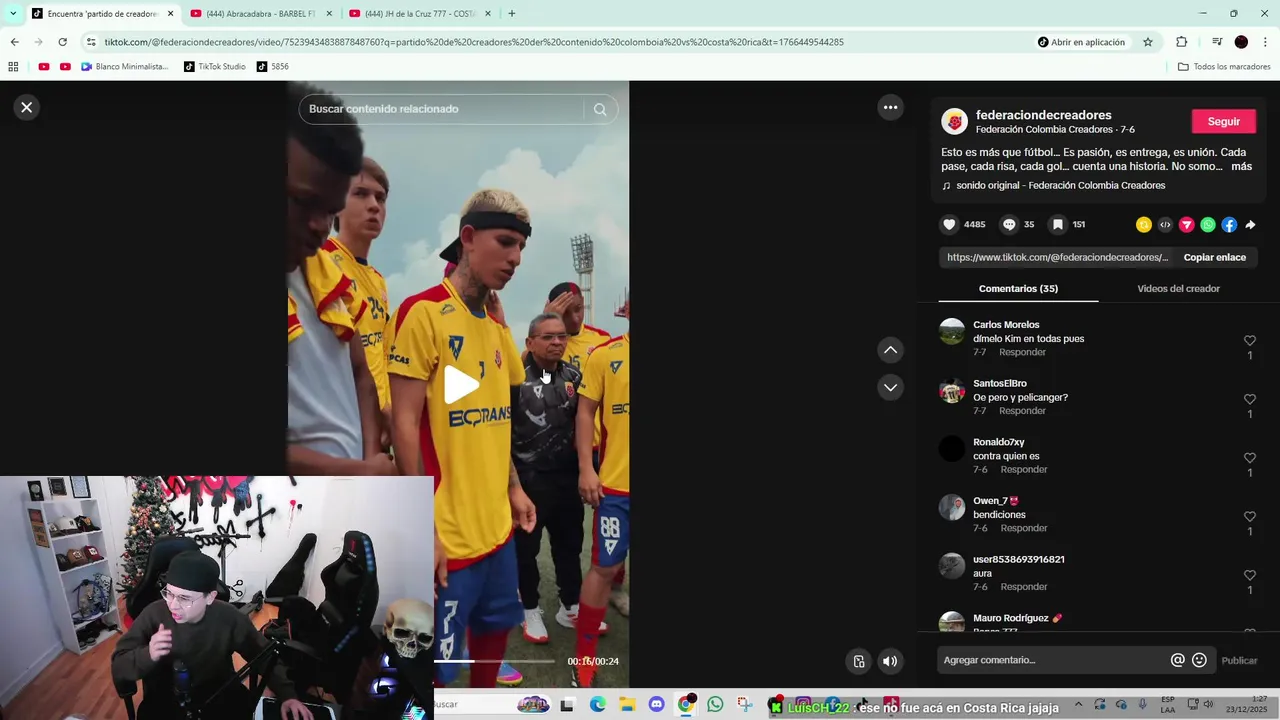
Task: Go to previous video with up arrow
Action: [890, 350]
